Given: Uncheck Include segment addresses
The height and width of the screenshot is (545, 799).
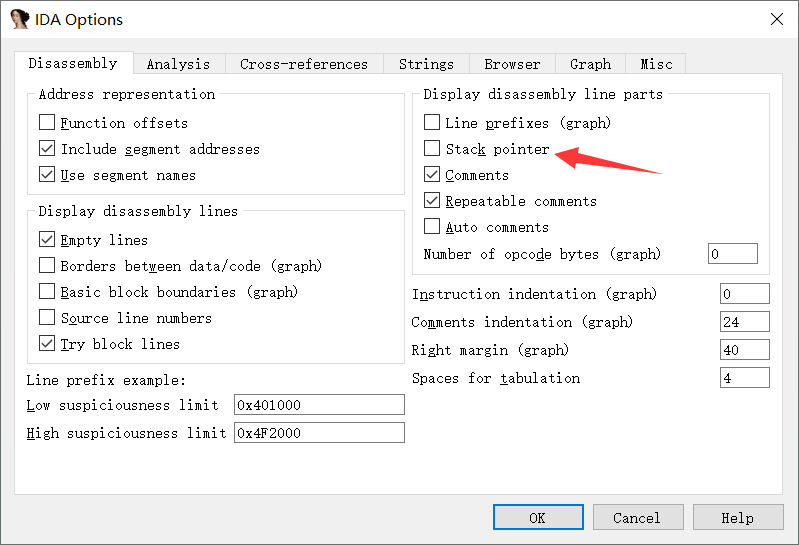Looking at the screenshot, I should 47,149.
